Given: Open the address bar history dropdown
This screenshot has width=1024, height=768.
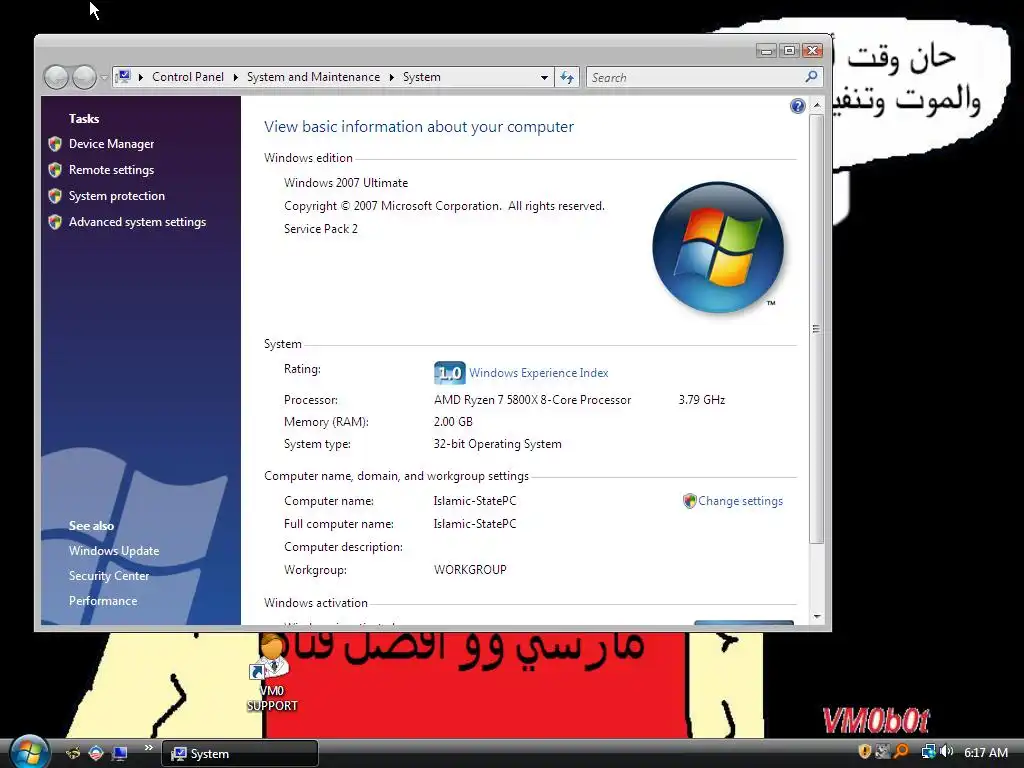Looking at the screenshot, I should [x=544, y=78].
